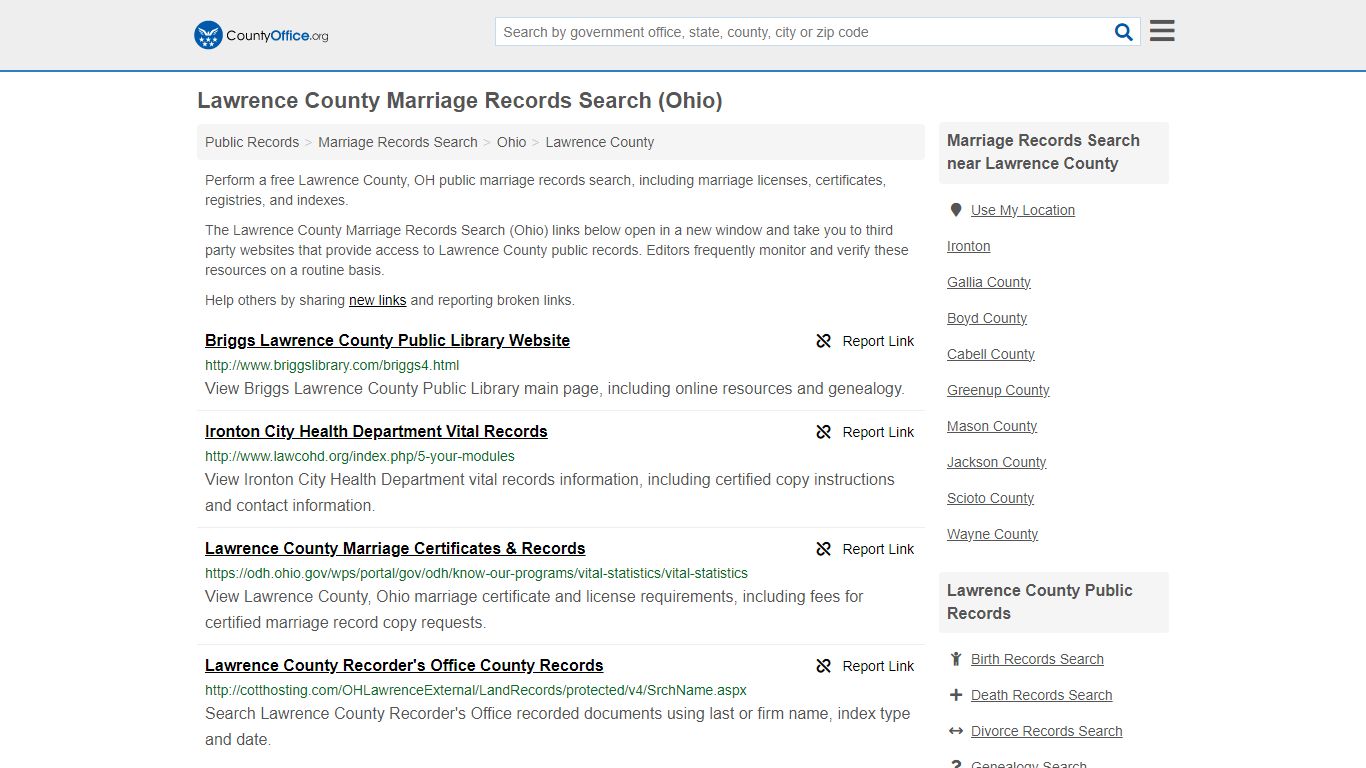Open Jackson County
This screenshot has height=768, width=1366.
(x=996, y=462)
